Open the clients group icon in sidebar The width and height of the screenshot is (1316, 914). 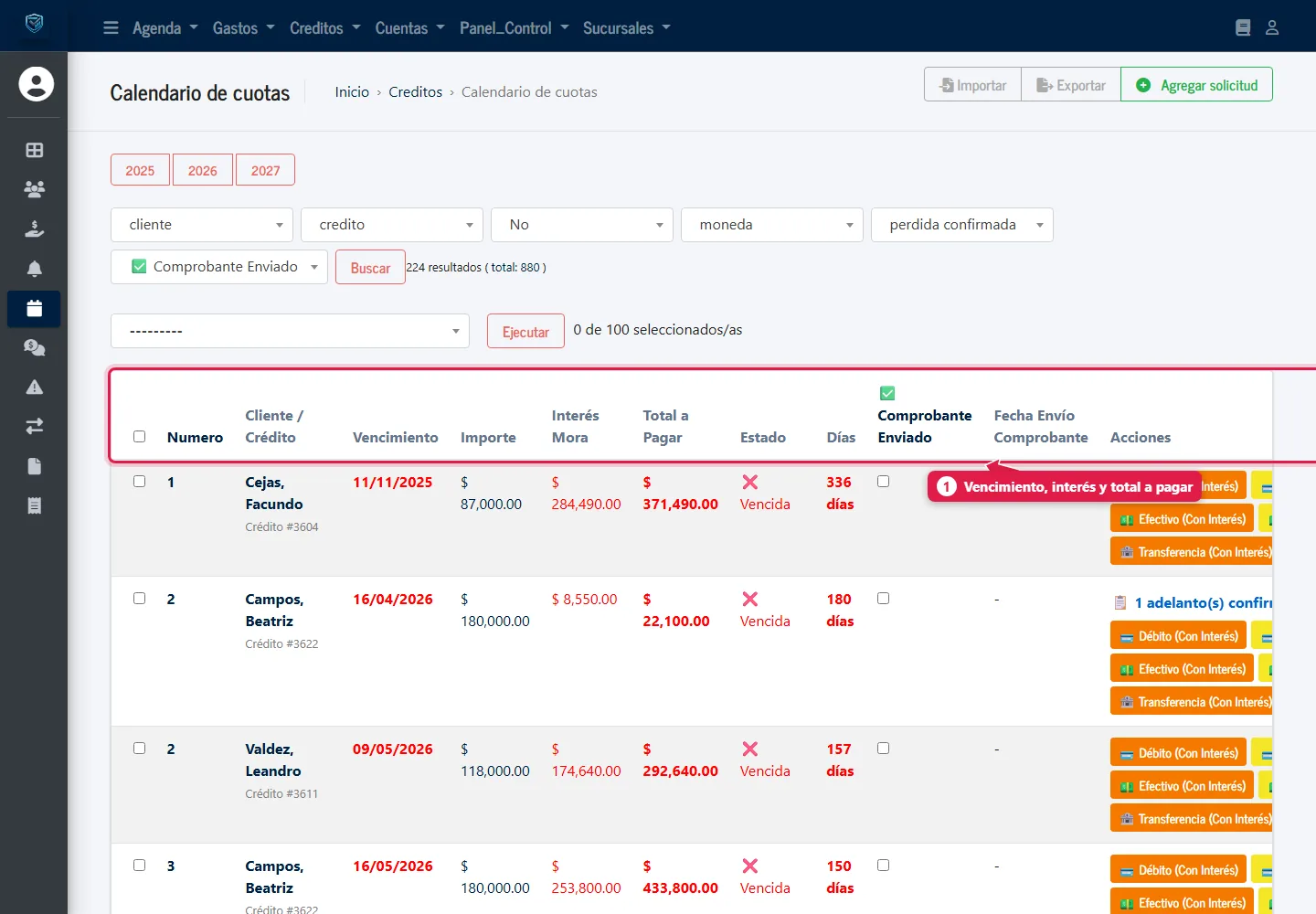(35, 189)
